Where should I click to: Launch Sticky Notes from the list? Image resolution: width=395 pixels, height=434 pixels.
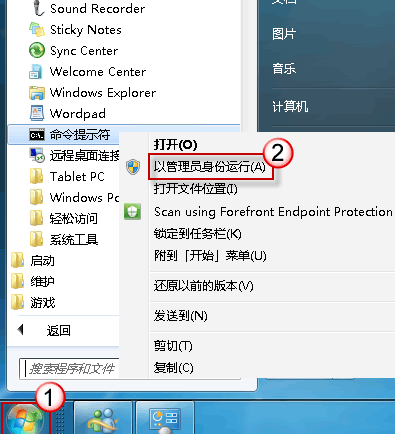(x=86, y=30)
